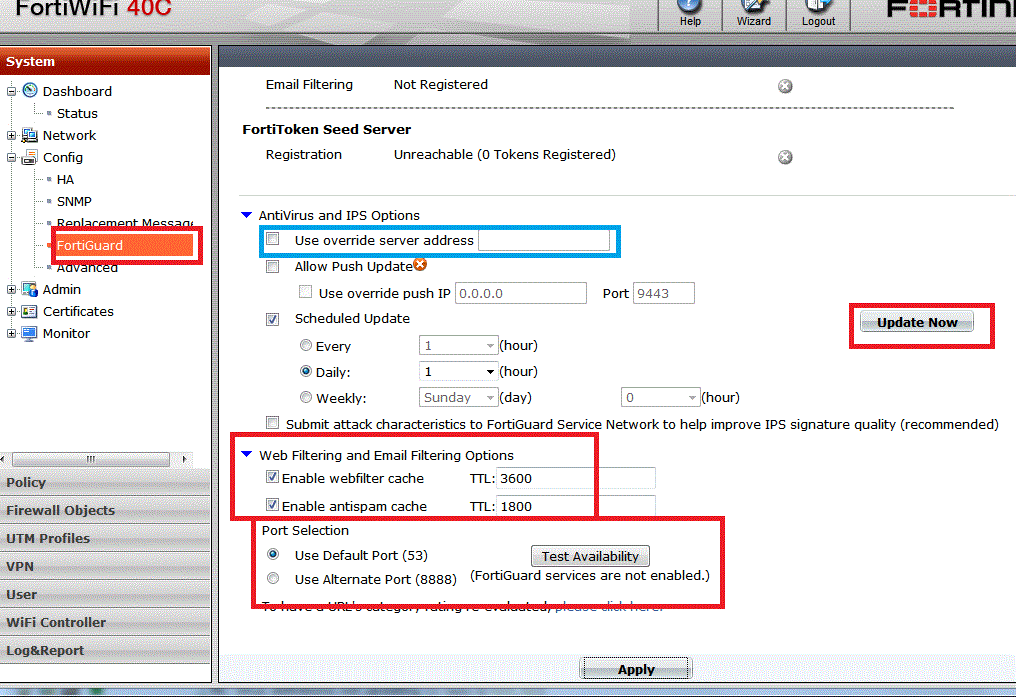Image resolution: width=1016 pixels, height=697 pixels.
Task: Uncheck the Scheduled Update checkbox
Action: tap(273, 319)
